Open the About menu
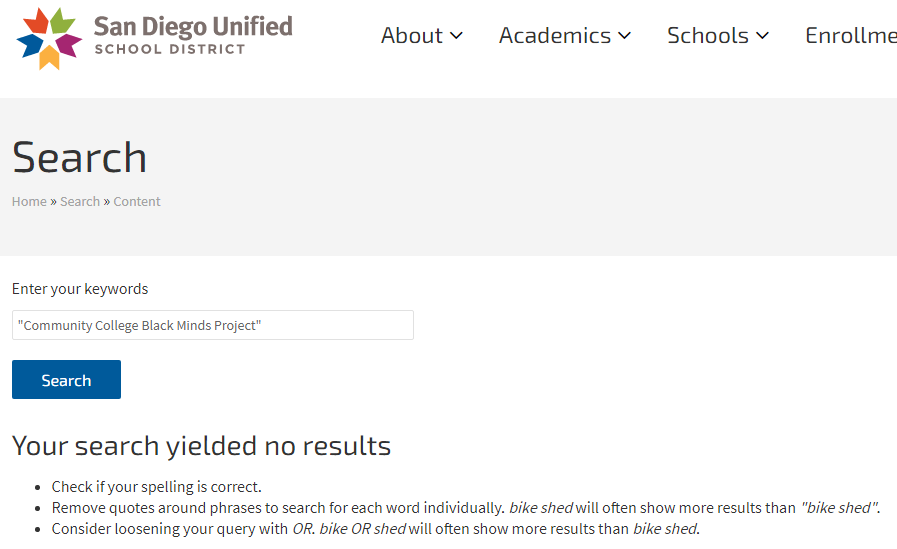Image resolution: width=897 pixels, height=549 pixels. (411, 35)
